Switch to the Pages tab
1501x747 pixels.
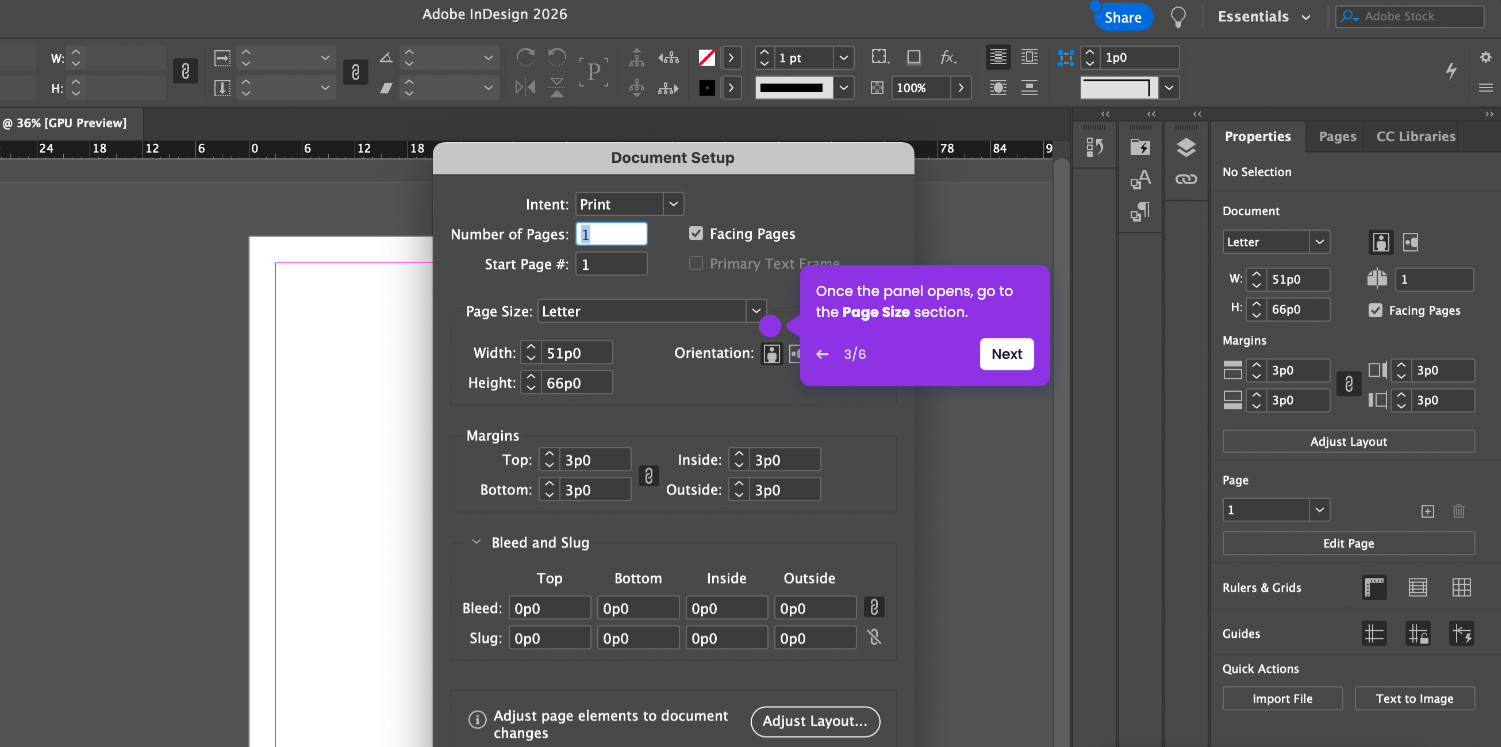(1337, 136)
